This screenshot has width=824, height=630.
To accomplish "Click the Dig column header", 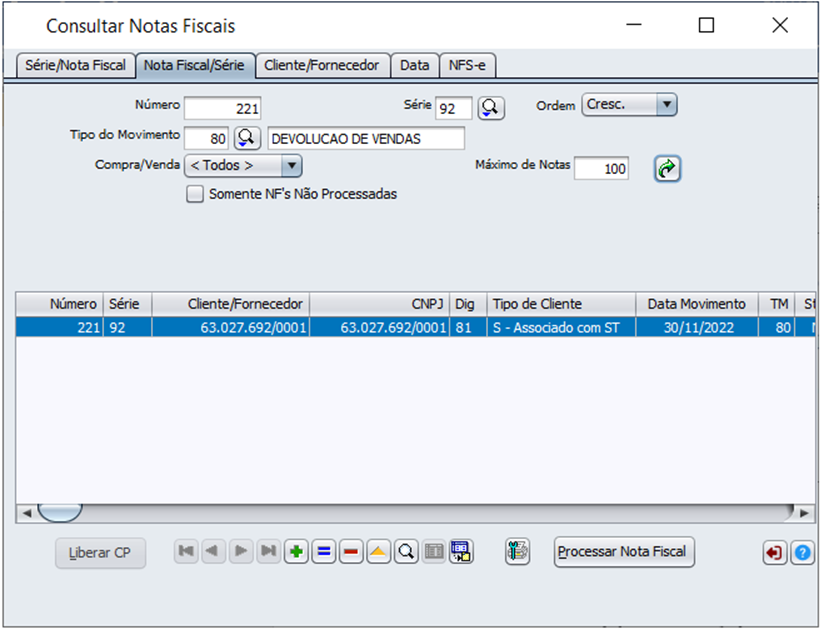I will click(x=468, y=304).
